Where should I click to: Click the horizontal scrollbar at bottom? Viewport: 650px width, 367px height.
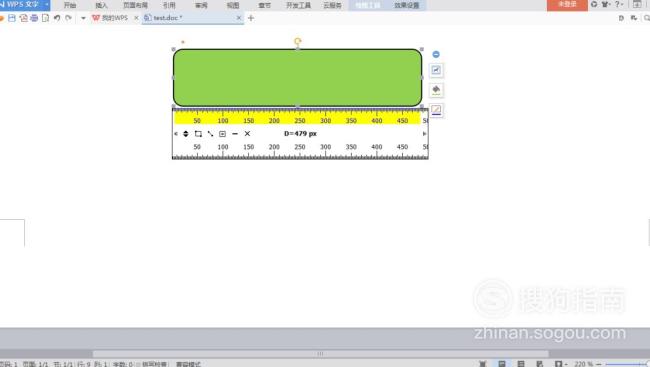(x=320, y=354)
